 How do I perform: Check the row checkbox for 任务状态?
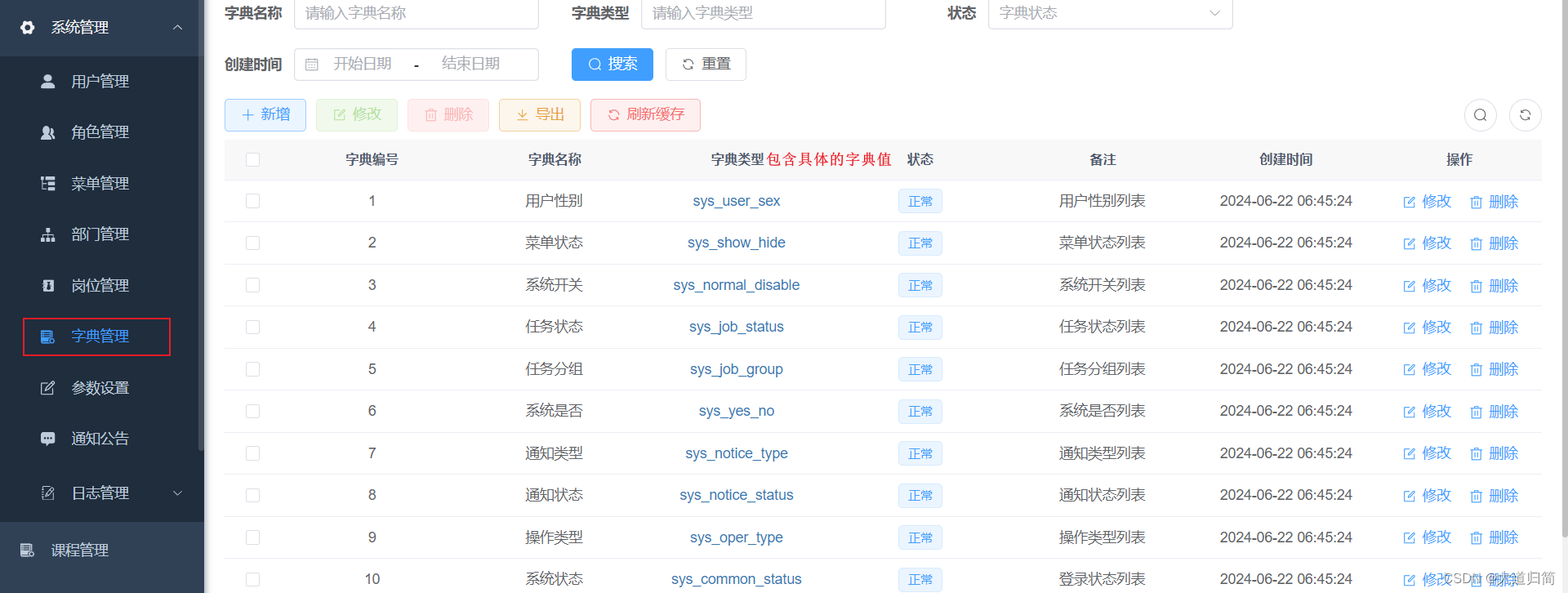252,327
